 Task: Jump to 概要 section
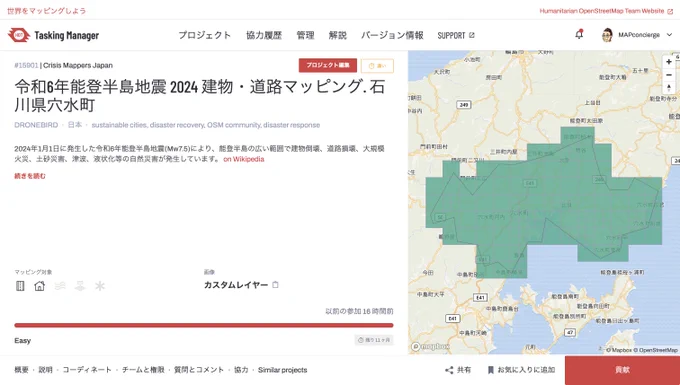pyautogui.click(x=21, y=370)
